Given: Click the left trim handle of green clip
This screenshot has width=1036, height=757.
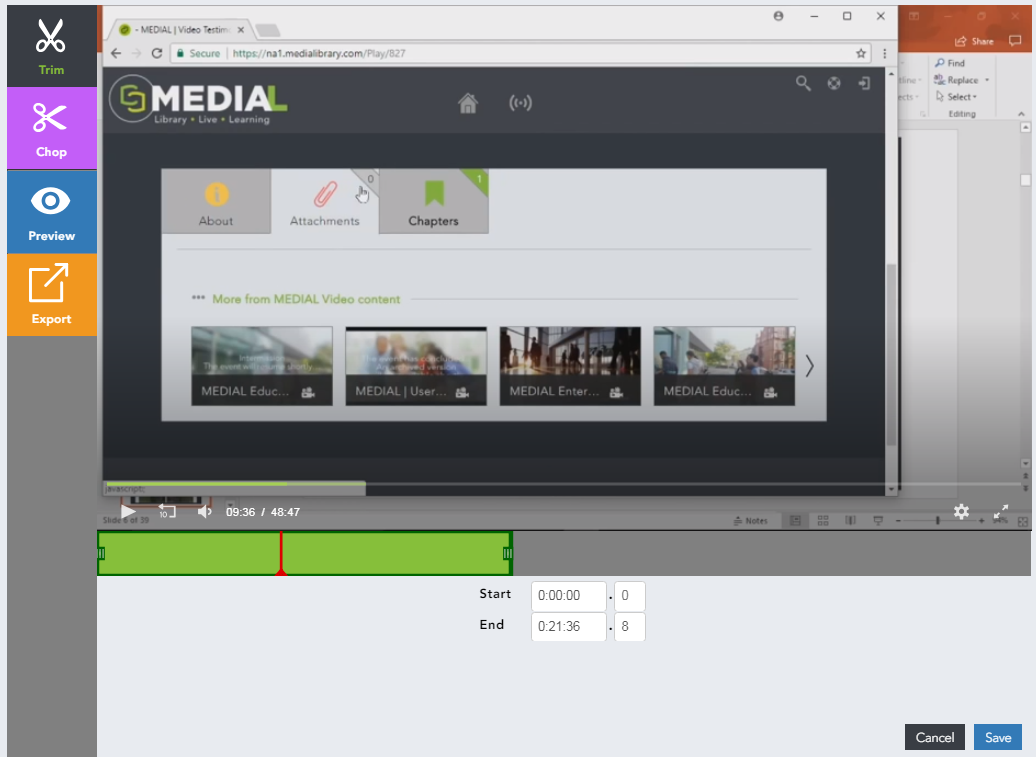Looking at the screenshot, I should click(101, 554).
